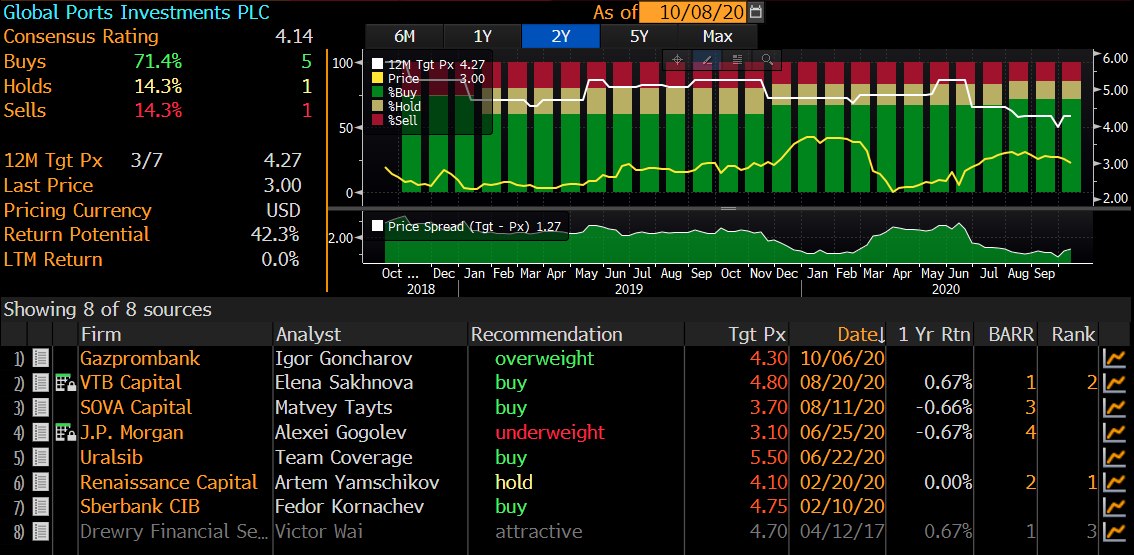Click the underweight recommendation cell
The width and height of the screenshot is (1134, 555).
(550, 433)
